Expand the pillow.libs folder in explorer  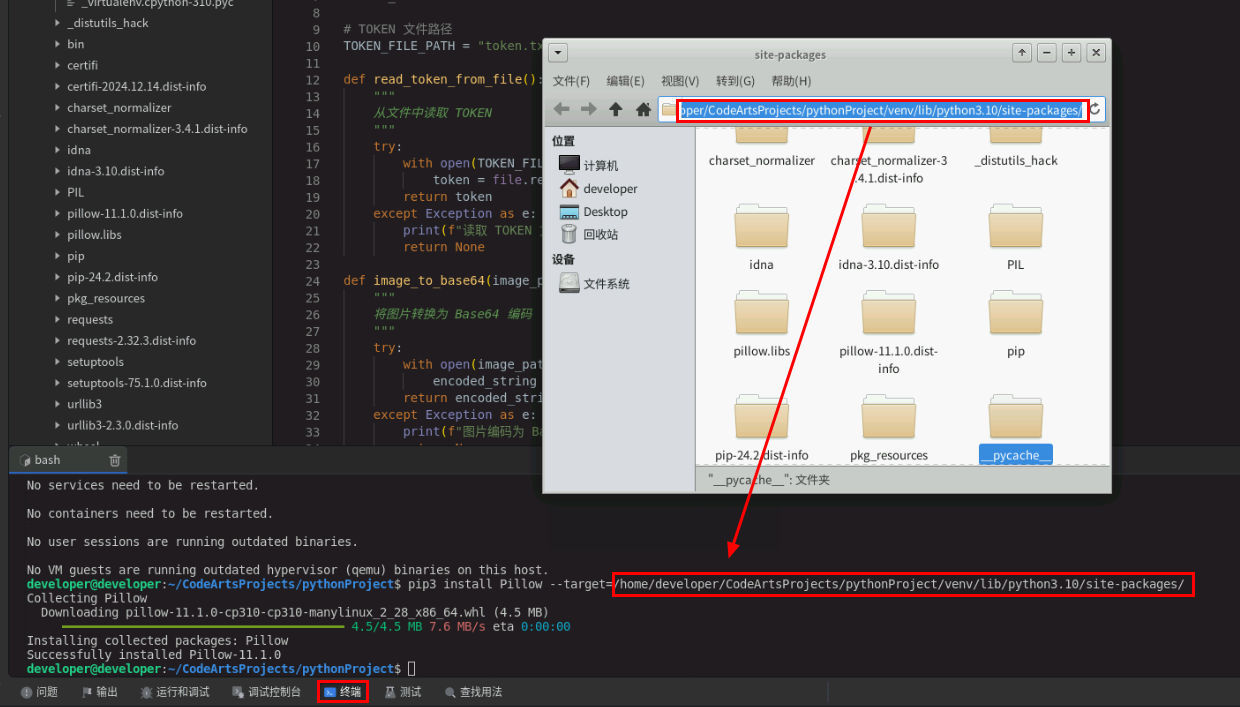click(x=58, y=235)
